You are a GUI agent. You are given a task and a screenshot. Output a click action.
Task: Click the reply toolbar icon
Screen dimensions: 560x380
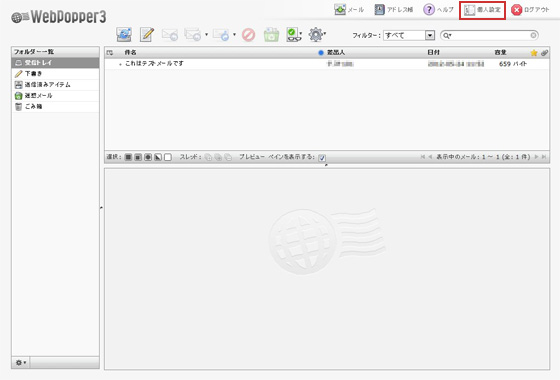pyautogui.click(x=170, y=35)
